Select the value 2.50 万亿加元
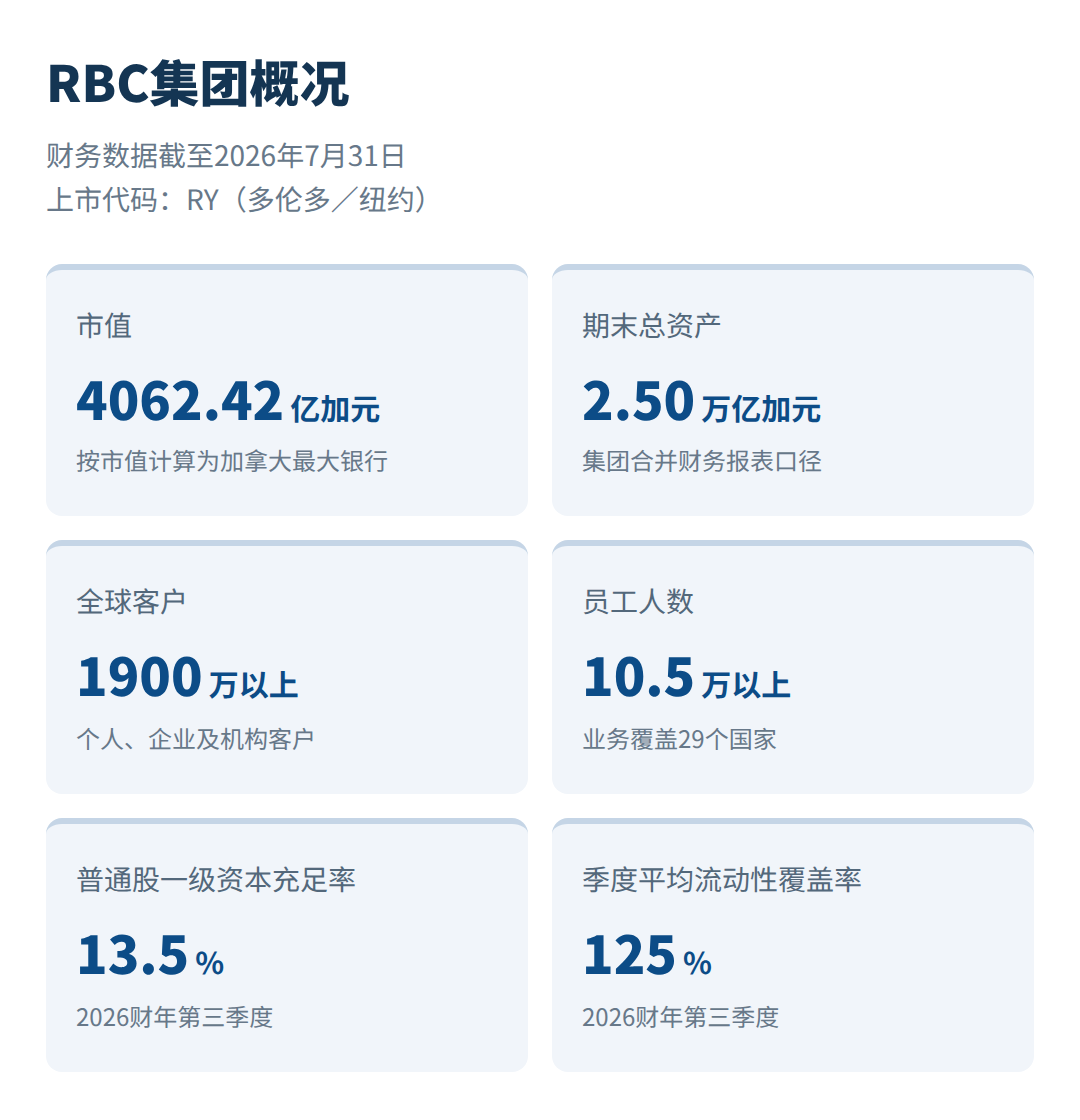The image size is (1080, 1120). 701,401
